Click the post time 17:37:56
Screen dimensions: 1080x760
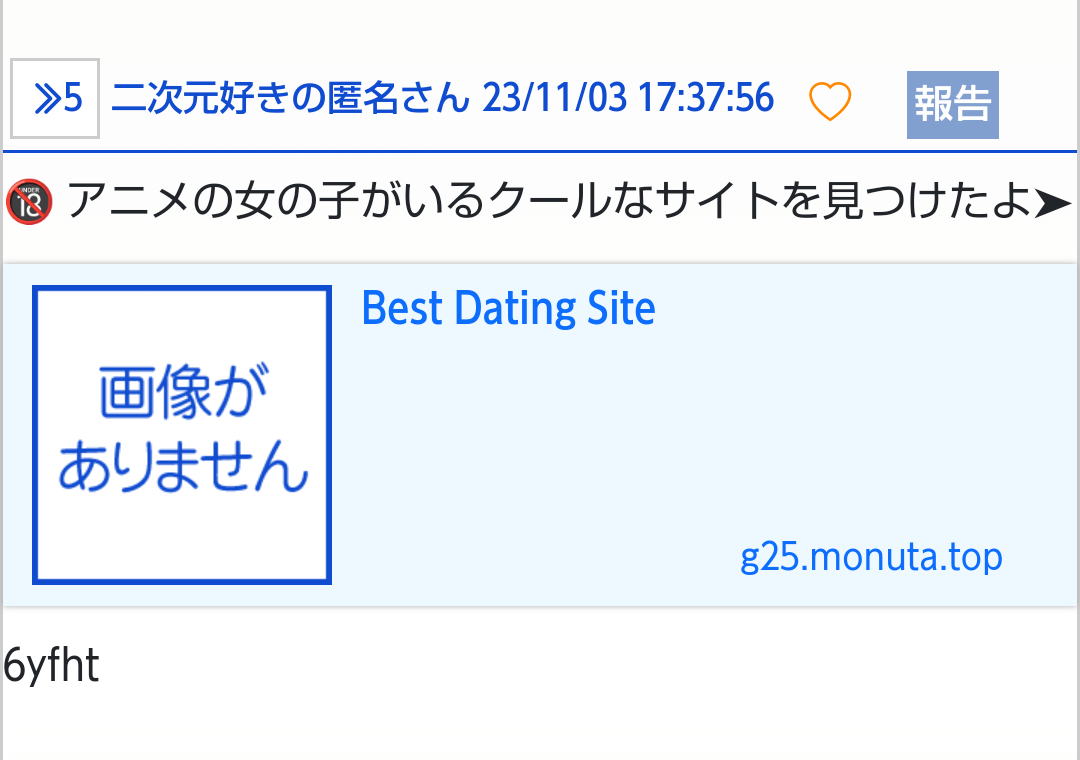click(704, 99)
